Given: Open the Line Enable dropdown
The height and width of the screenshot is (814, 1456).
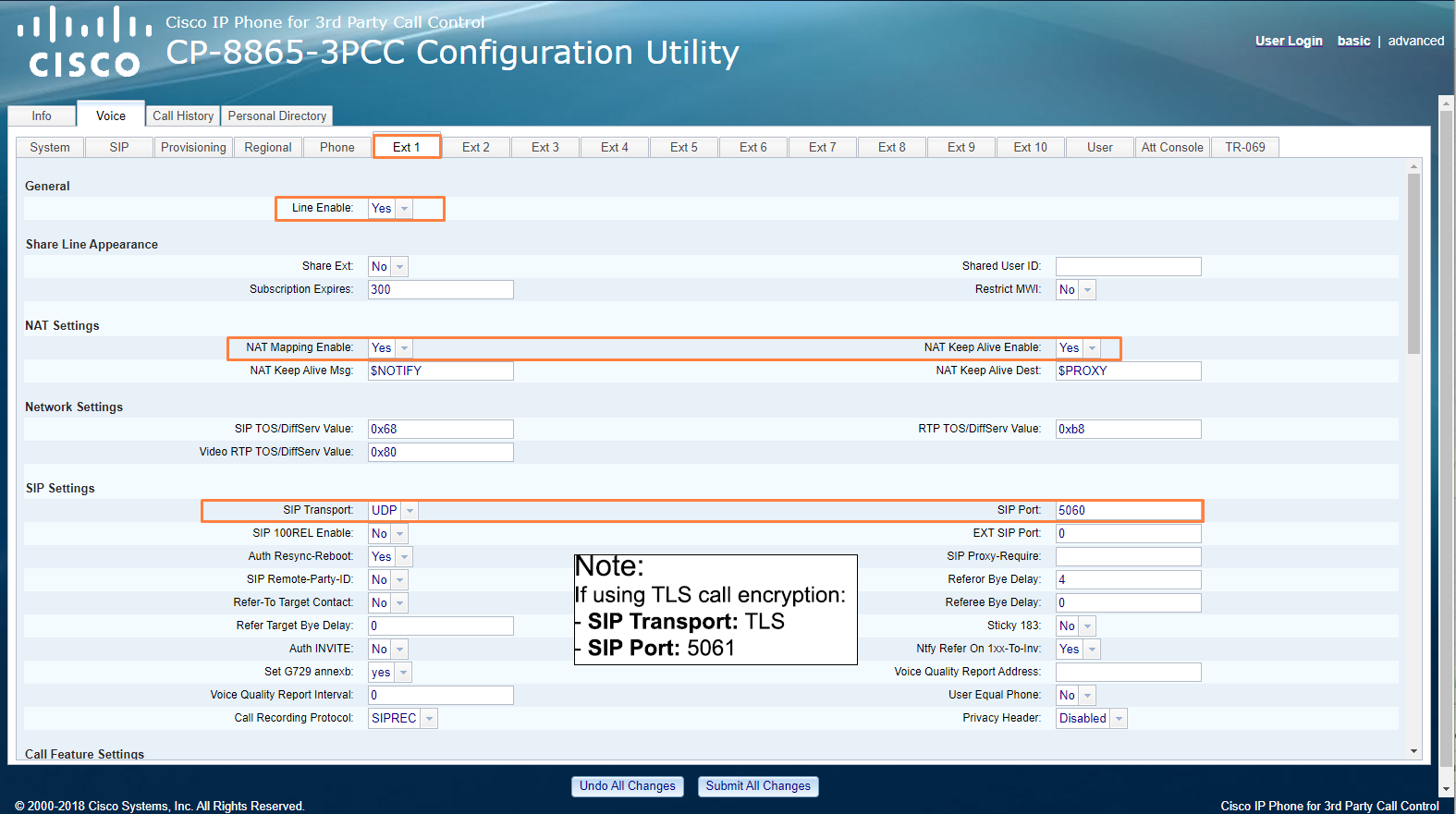Looking at the screenshot, I should coord(390,209).
